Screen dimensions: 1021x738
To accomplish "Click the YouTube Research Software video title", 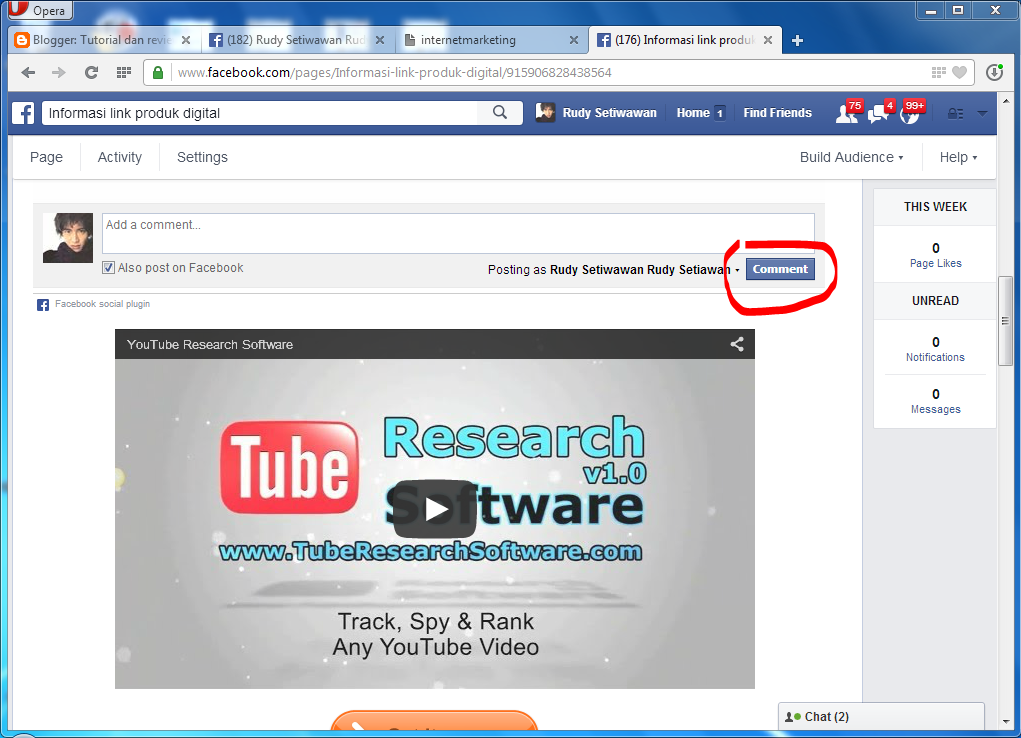I will 210,345.
